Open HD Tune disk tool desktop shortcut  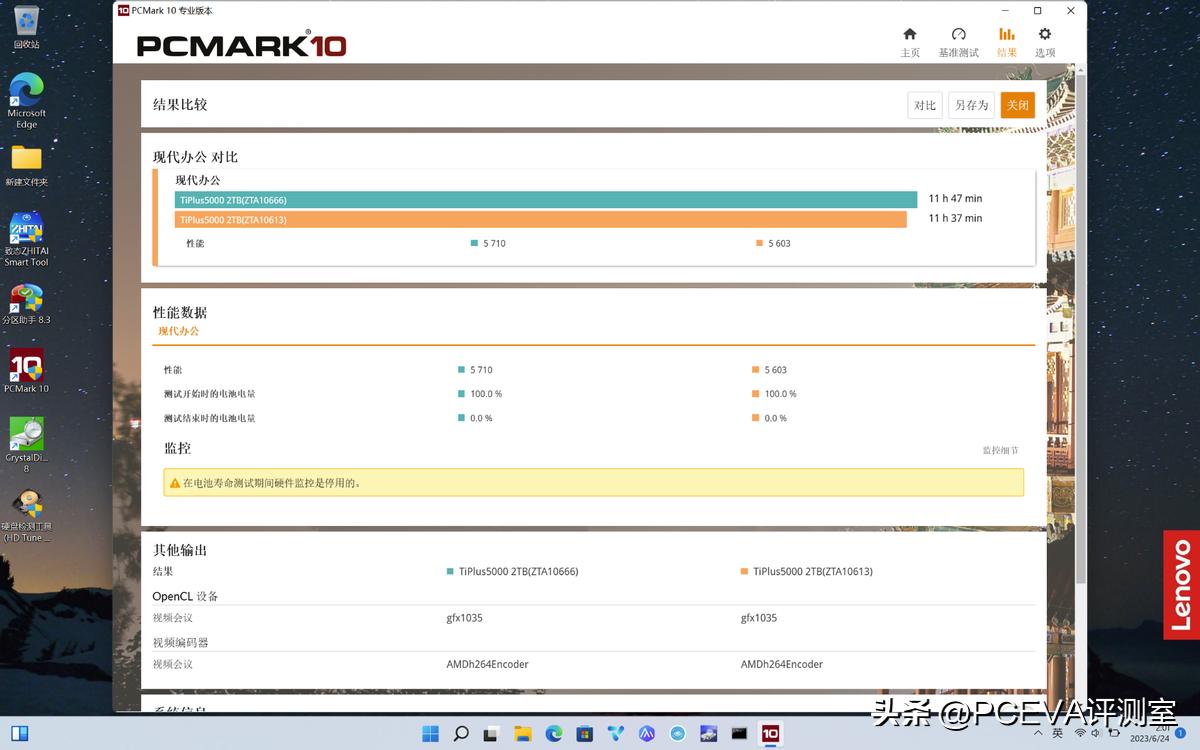pos(26,512)
